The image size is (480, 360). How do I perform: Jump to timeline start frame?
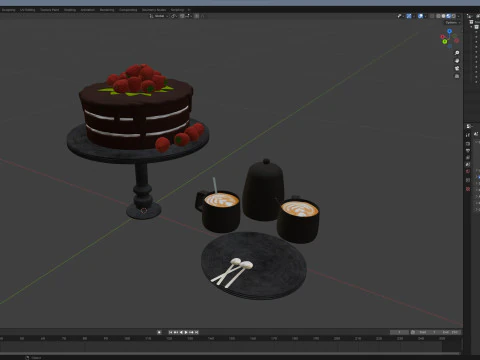pyautogui.click(x=170, y=332)
